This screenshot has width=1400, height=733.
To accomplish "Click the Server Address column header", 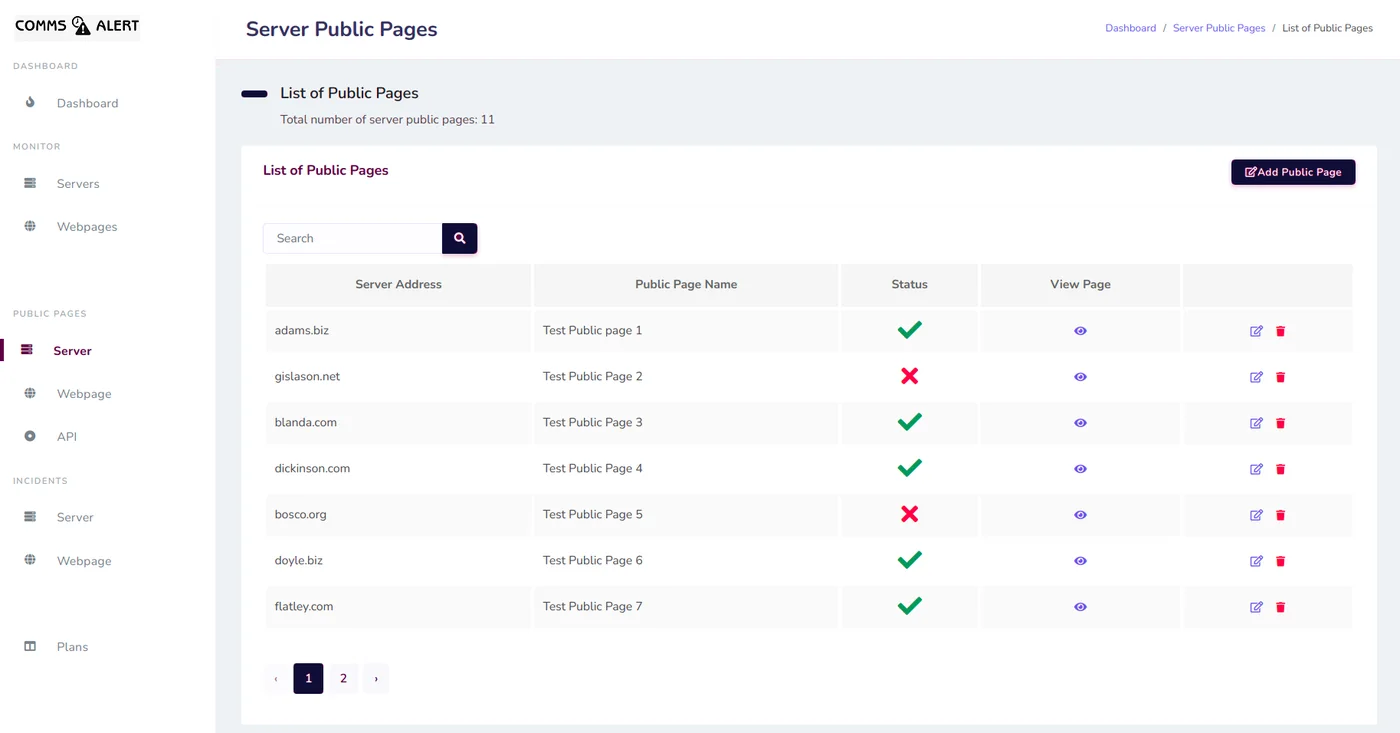I will click(x=398, y=284).
